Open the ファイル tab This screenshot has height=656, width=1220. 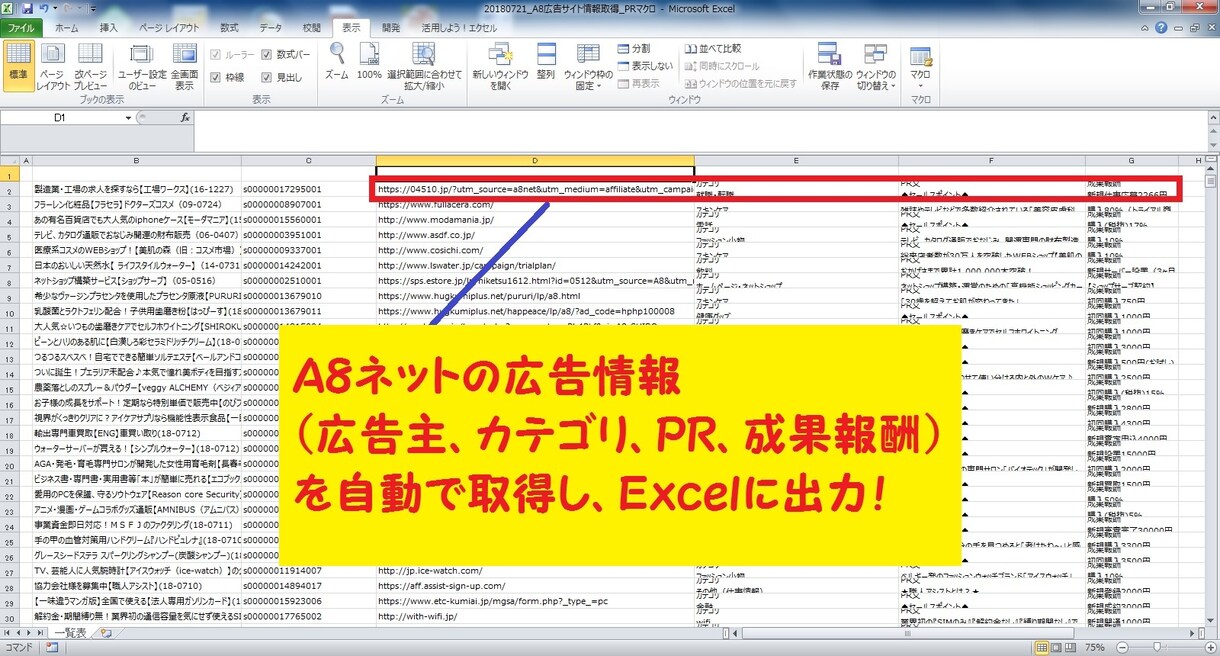tap(21, 28)
